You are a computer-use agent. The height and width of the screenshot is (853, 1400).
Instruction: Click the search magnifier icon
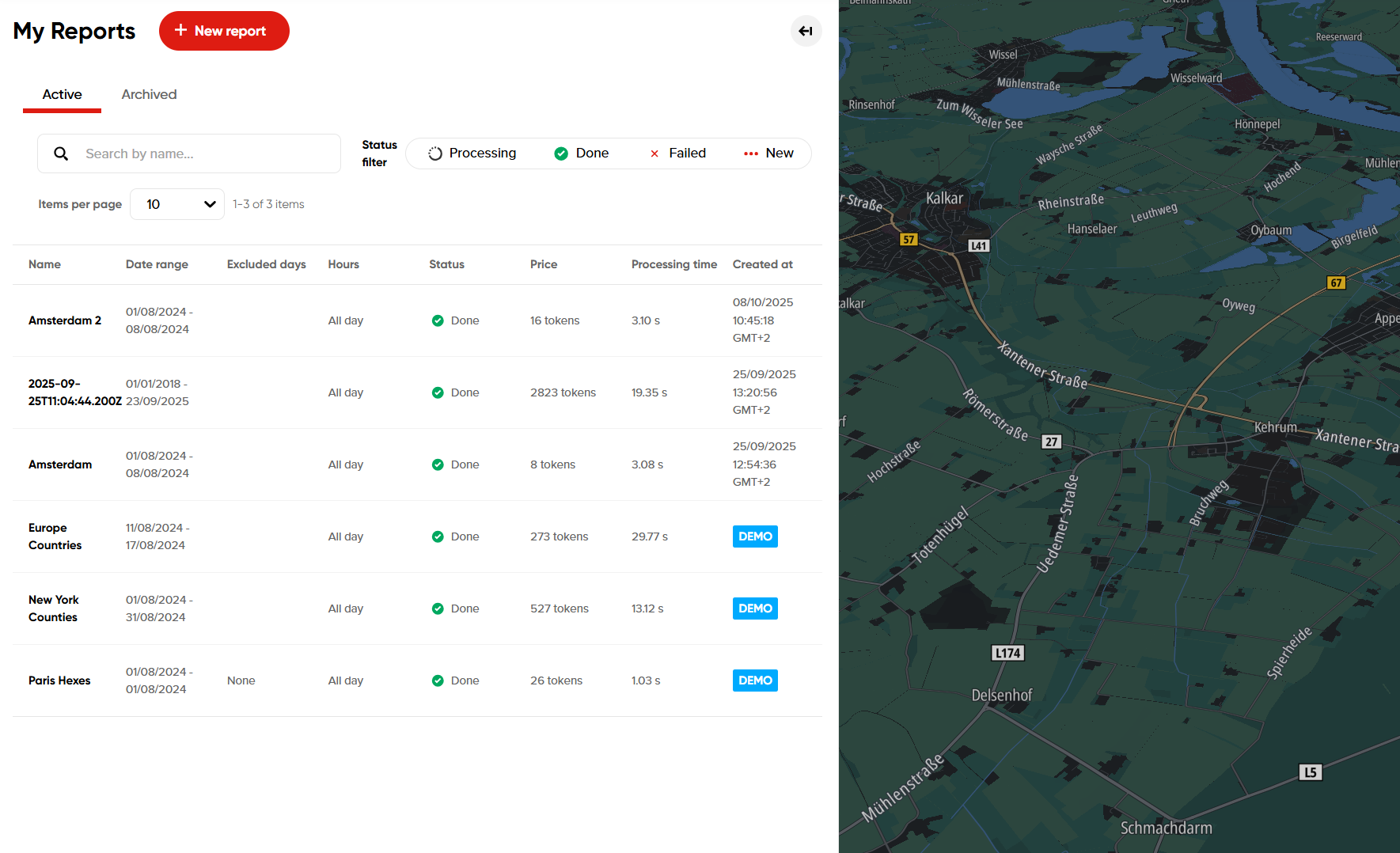coord(61,154)
